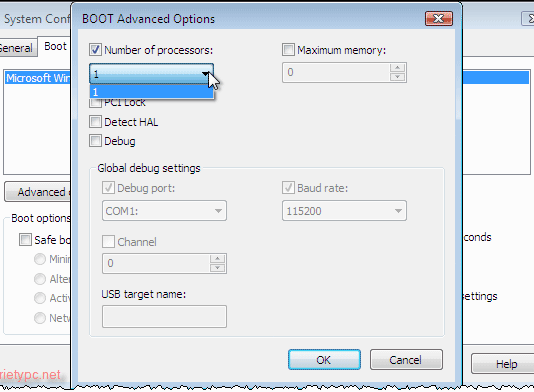The width and height of the screenshot is (534, 392).
Task: Select processor count 1 from list
Action: [152, 92]
